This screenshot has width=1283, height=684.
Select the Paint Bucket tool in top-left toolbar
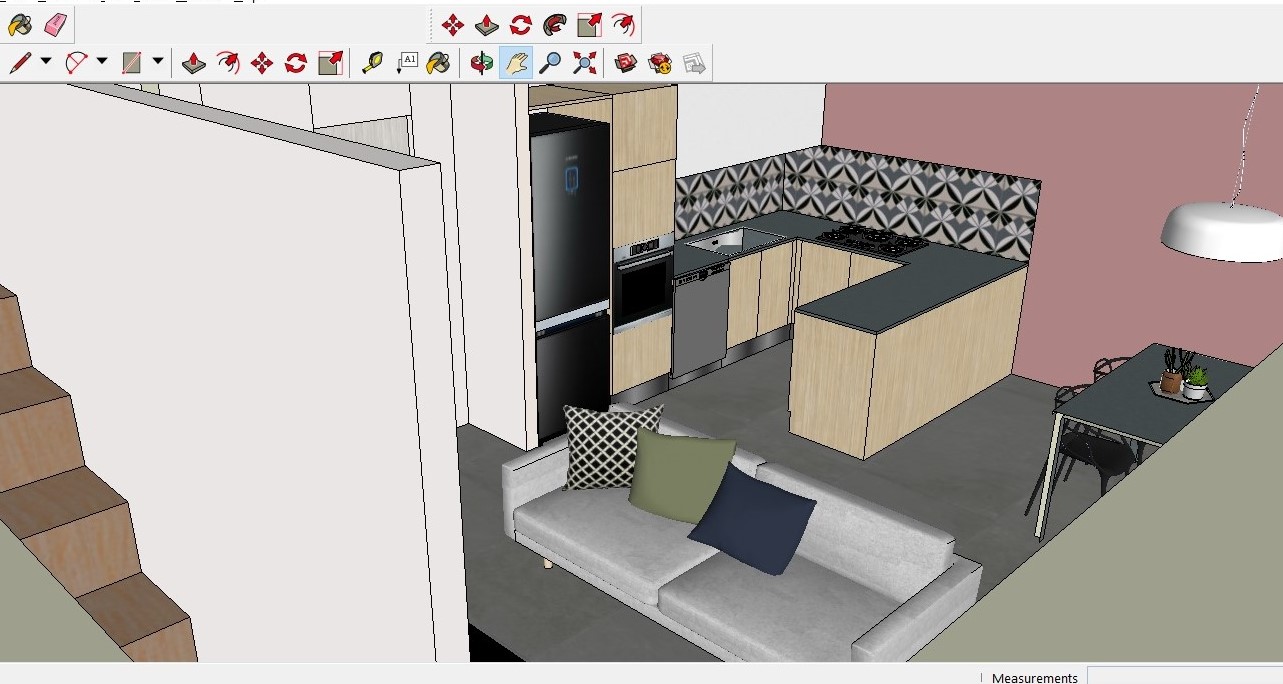19,25
